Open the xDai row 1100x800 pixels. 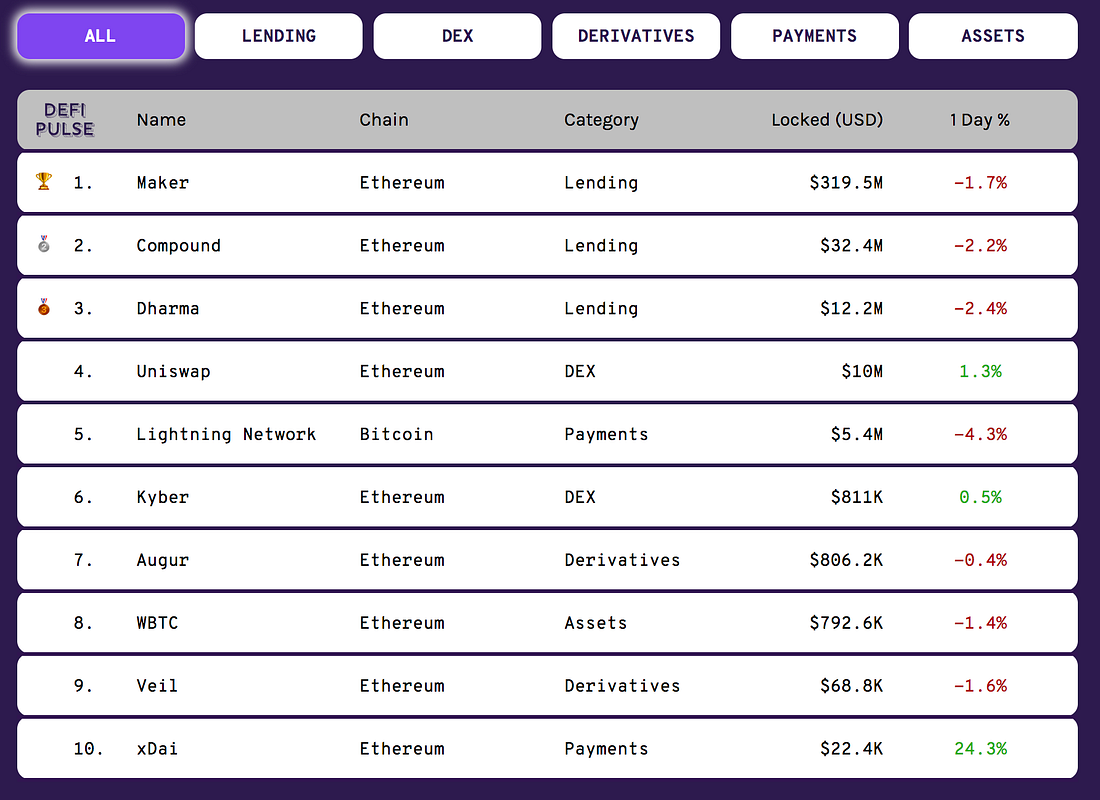pyautogui.click(x=547, y=748)
